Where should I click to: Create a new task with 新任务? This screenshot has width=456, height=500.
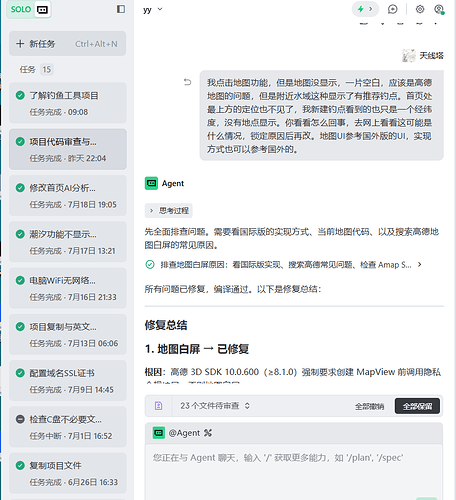tap(68, 44)
